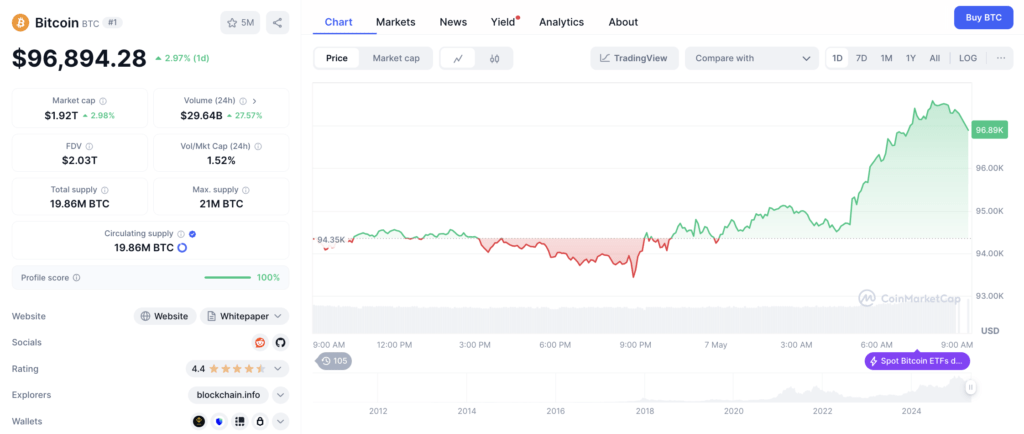The height and width of the screenshot is (434, 1024).
Task: Open the GitHub social icon
Action: pos(280,343)
